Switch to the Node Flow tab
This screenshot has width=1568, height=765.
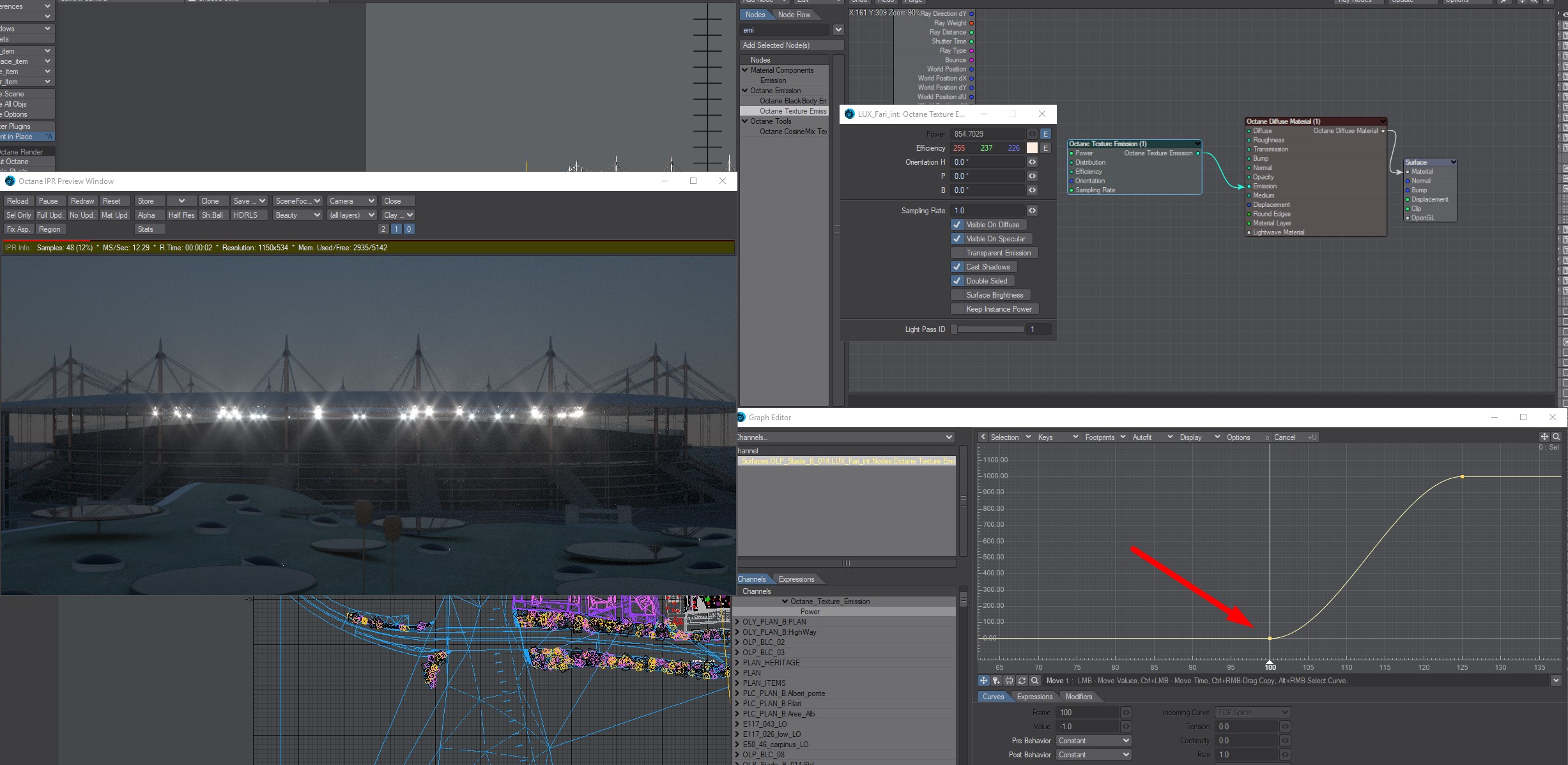click(794, 15)
